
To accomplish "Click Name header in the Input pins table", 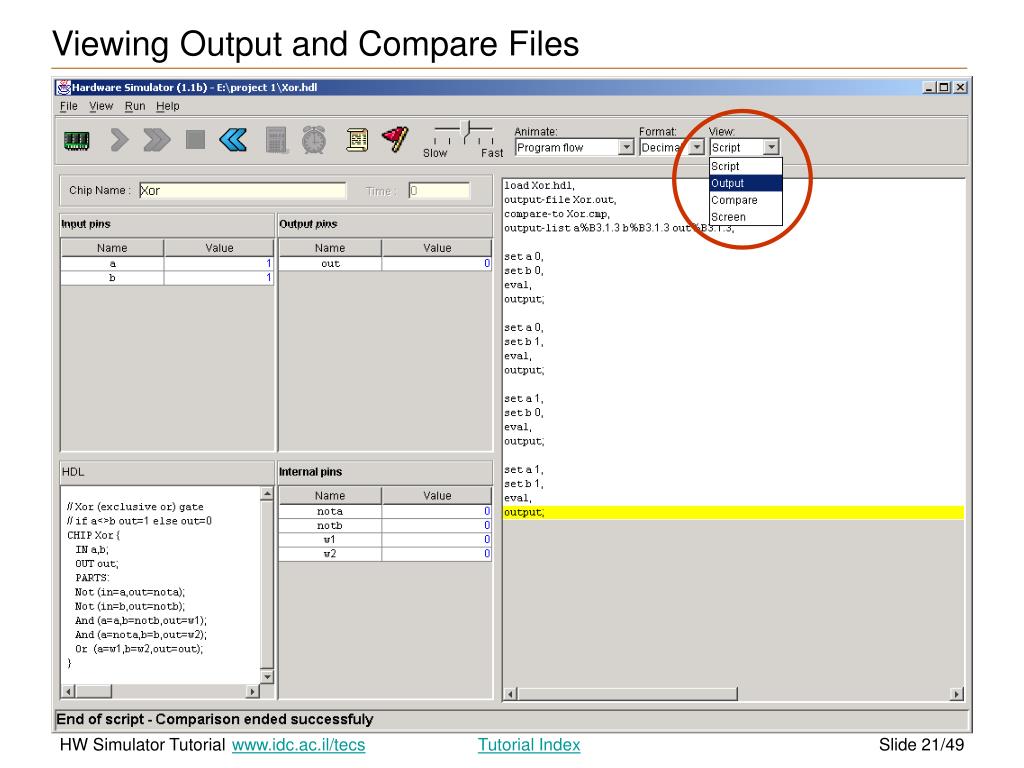I will pos(112,248).
